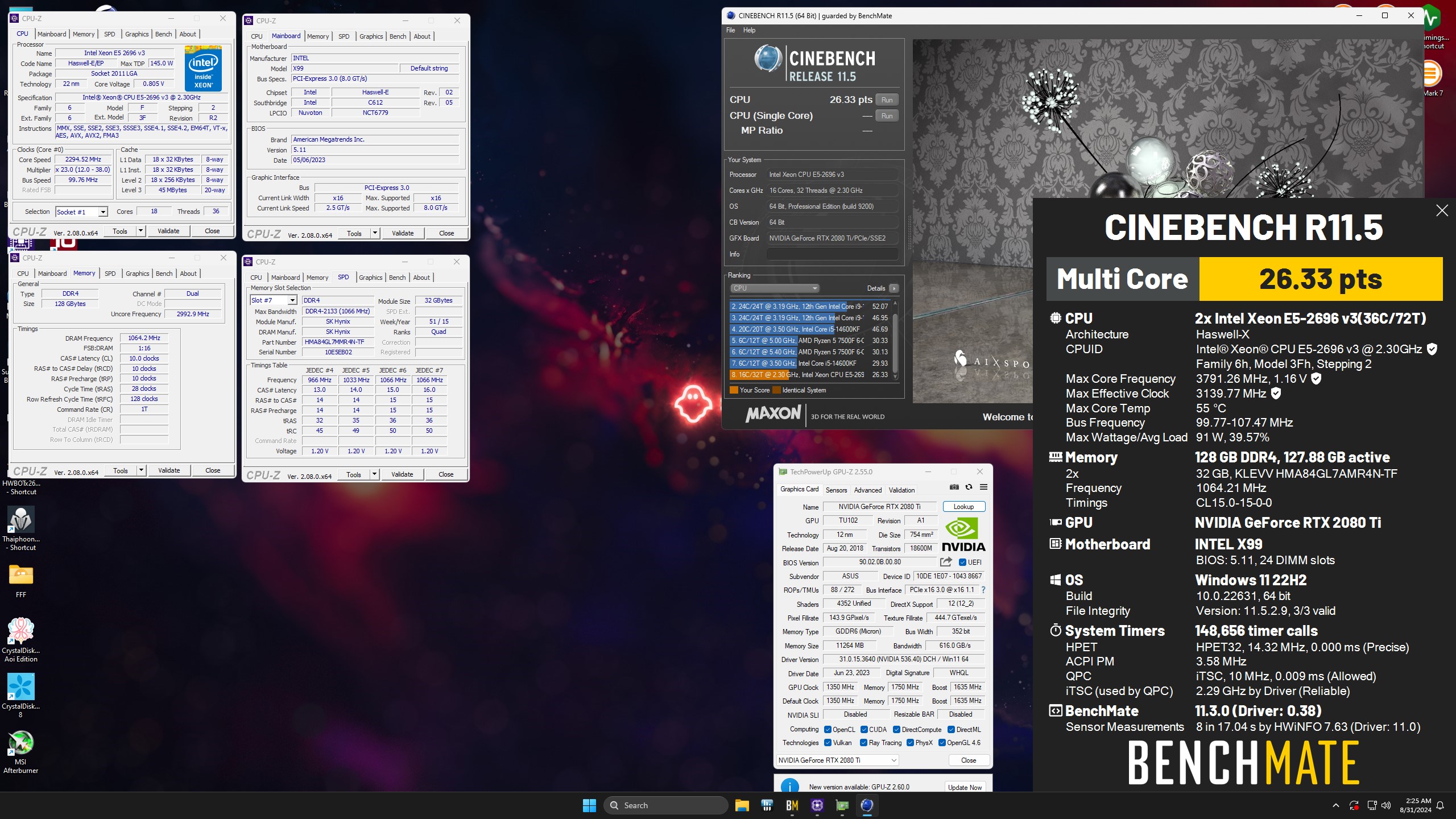Open the CrystalDisk 8 desktop icon

coord(21,696)
